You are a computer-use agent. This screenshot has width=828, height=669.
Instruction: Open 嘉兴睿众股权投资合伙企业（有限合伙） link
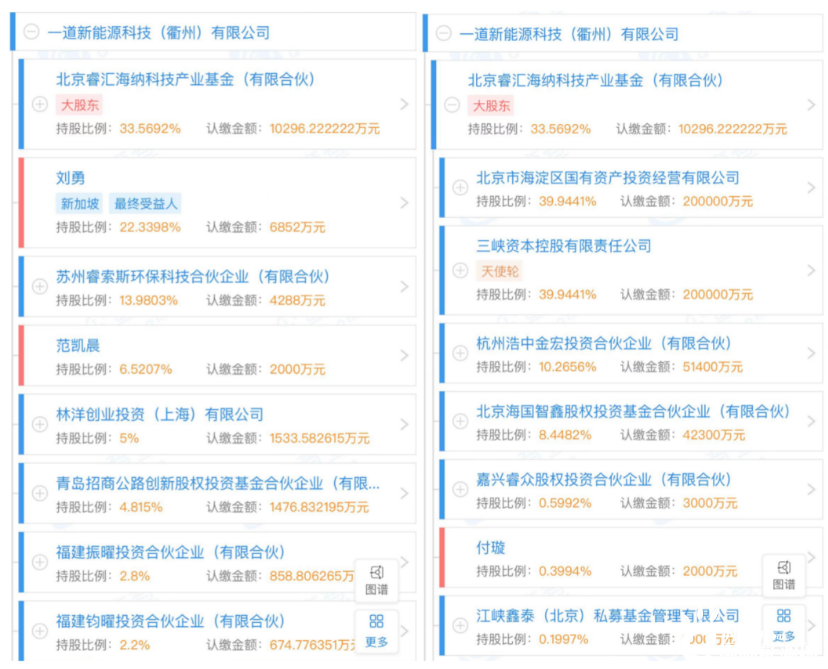tap(604, 479)
